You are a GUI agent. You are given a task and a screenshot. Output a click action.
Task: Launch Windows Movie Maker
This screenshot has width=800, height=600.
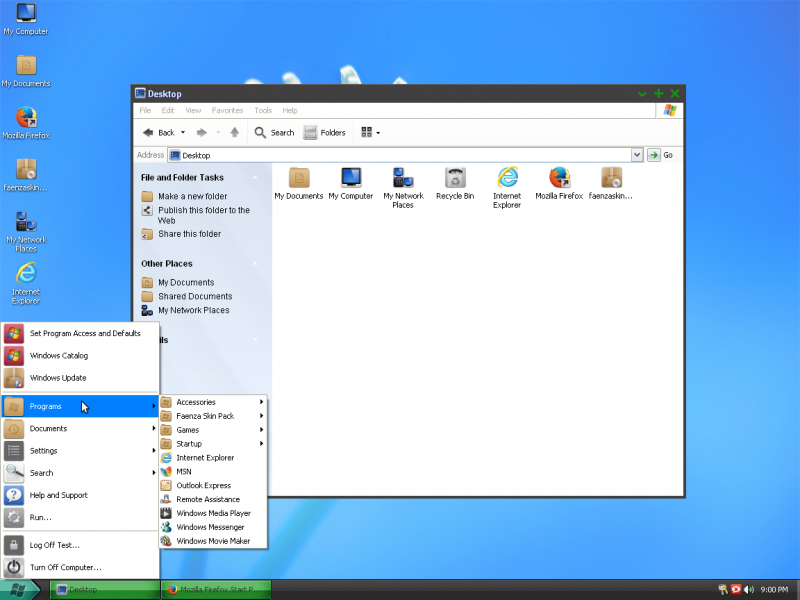213,541
